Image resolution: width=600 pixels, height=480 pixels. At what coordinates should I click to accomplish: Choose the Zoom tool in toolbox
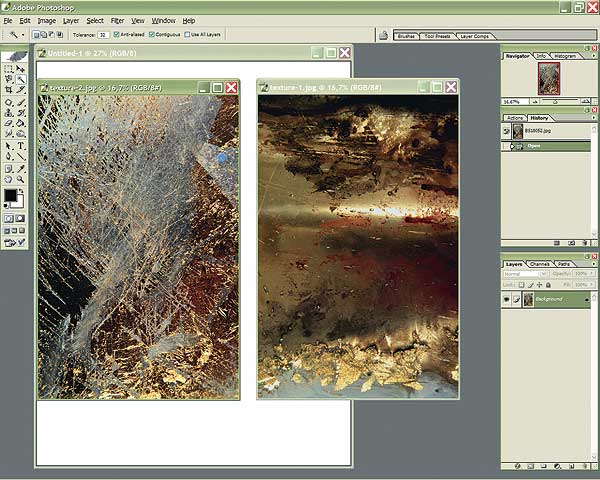(x=21, y=178)
